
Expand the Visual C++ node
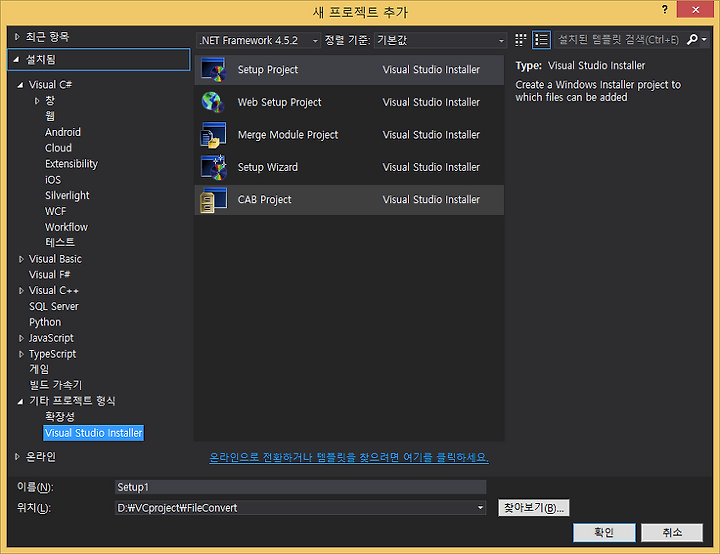21,291
